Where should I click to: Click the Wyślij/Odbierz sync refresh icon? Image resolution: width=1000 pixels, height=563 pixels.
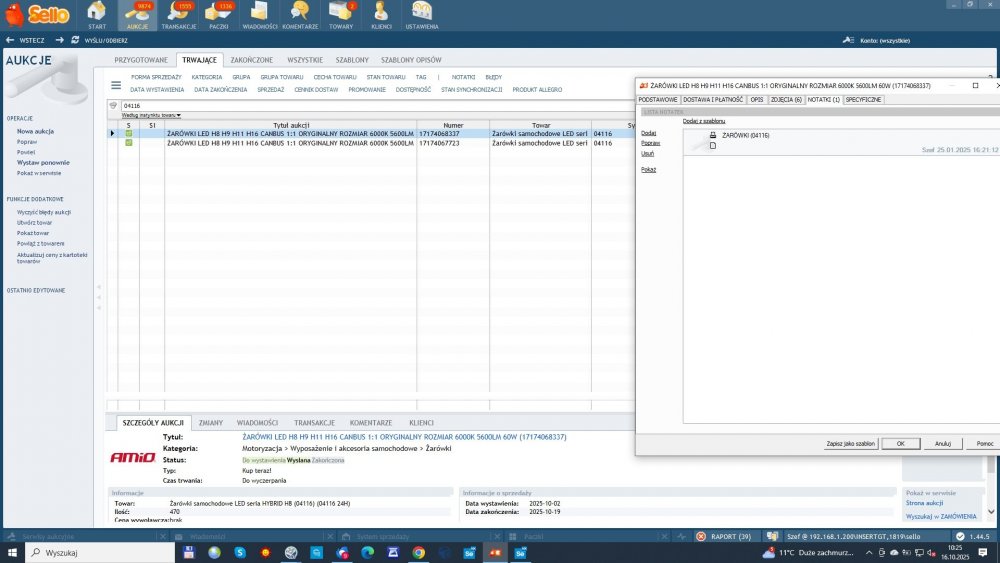75,40
